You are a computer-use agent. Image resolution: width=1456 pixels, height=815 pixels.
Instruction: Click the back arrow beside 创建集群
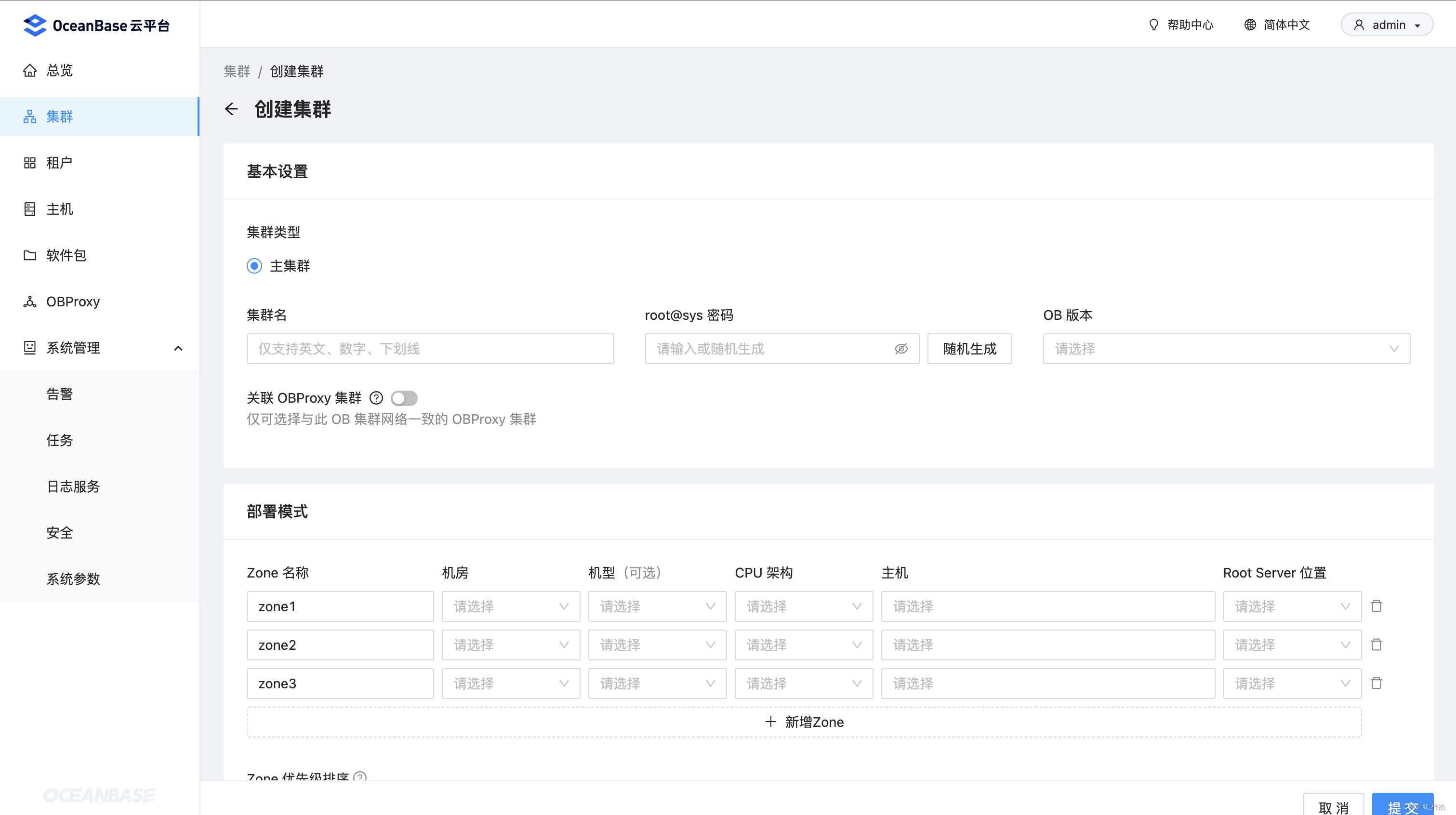point(231,108)
